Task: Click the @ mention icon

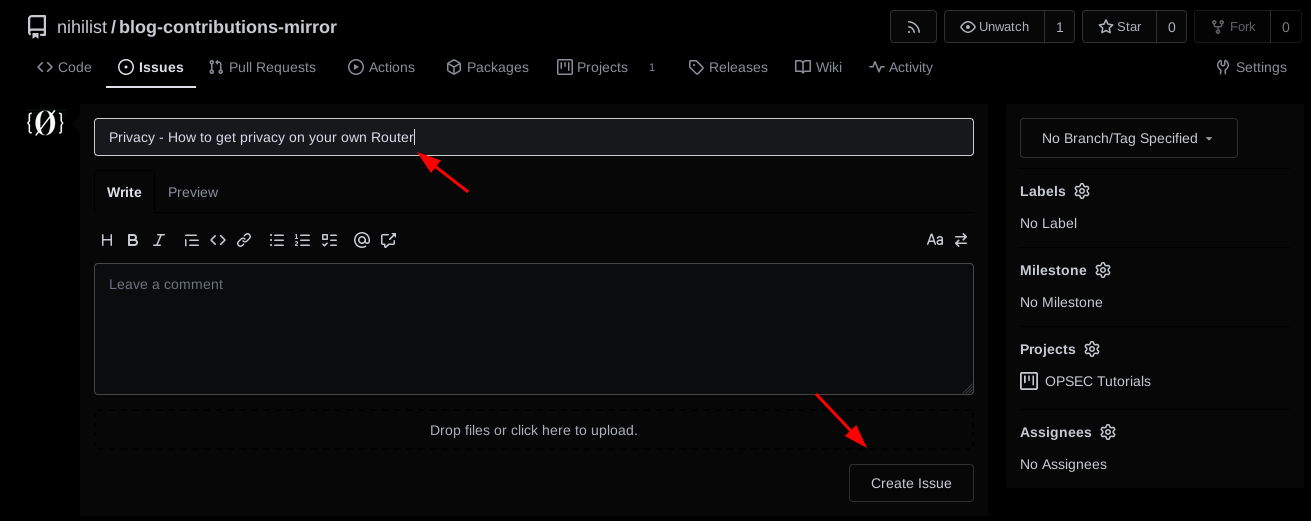Action: 362,240
